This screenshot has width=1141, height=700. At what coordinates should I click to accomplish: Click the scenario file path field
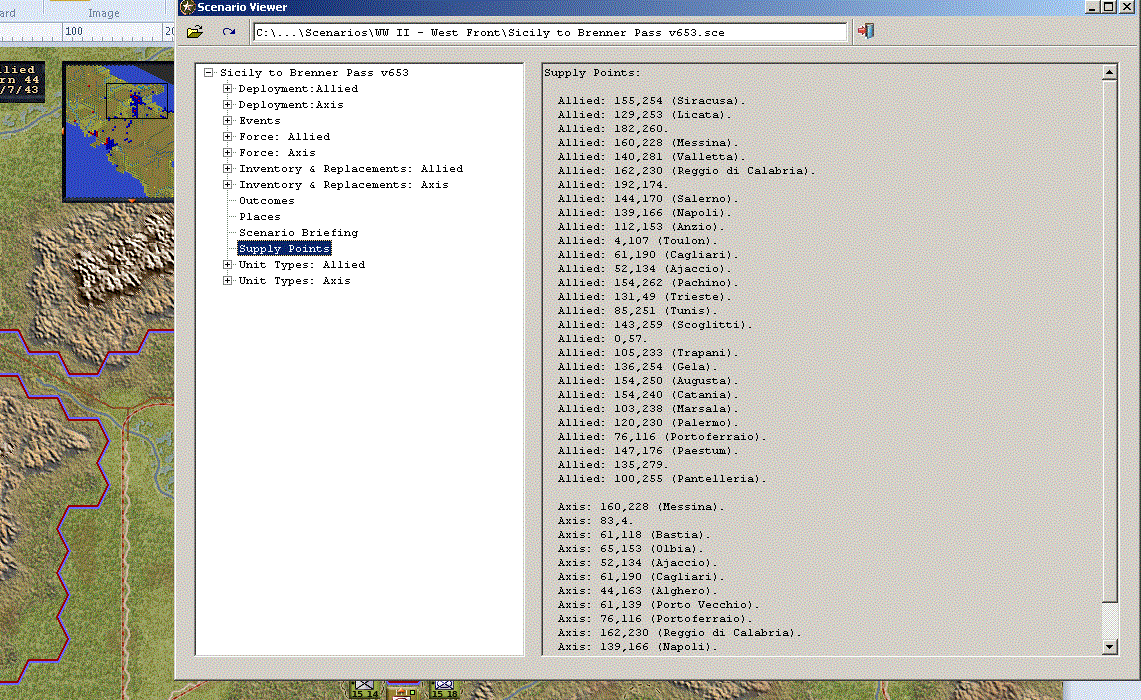pyautogui.click(x=550, y=33)
